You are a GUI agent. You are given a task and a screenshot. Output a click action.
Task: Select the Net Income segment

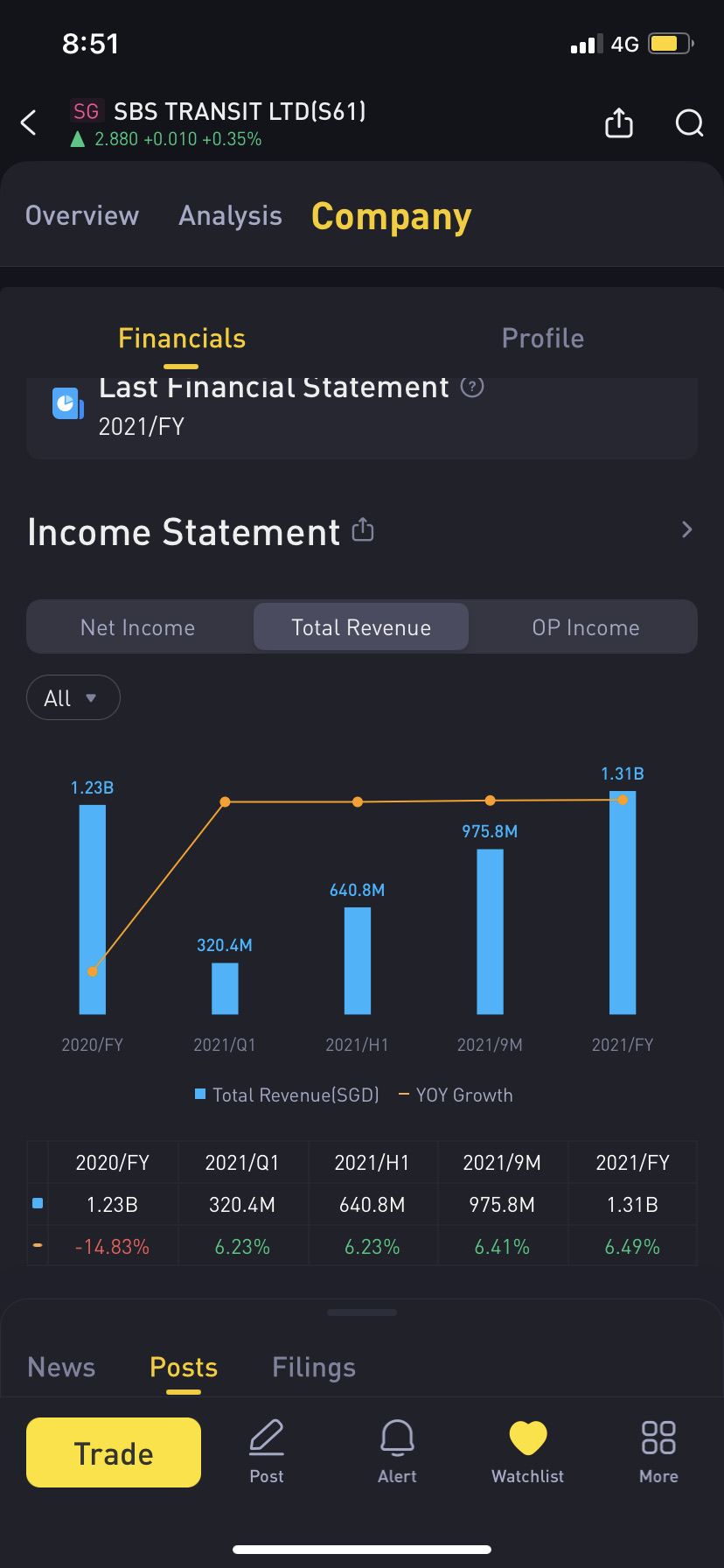[138, 627]
